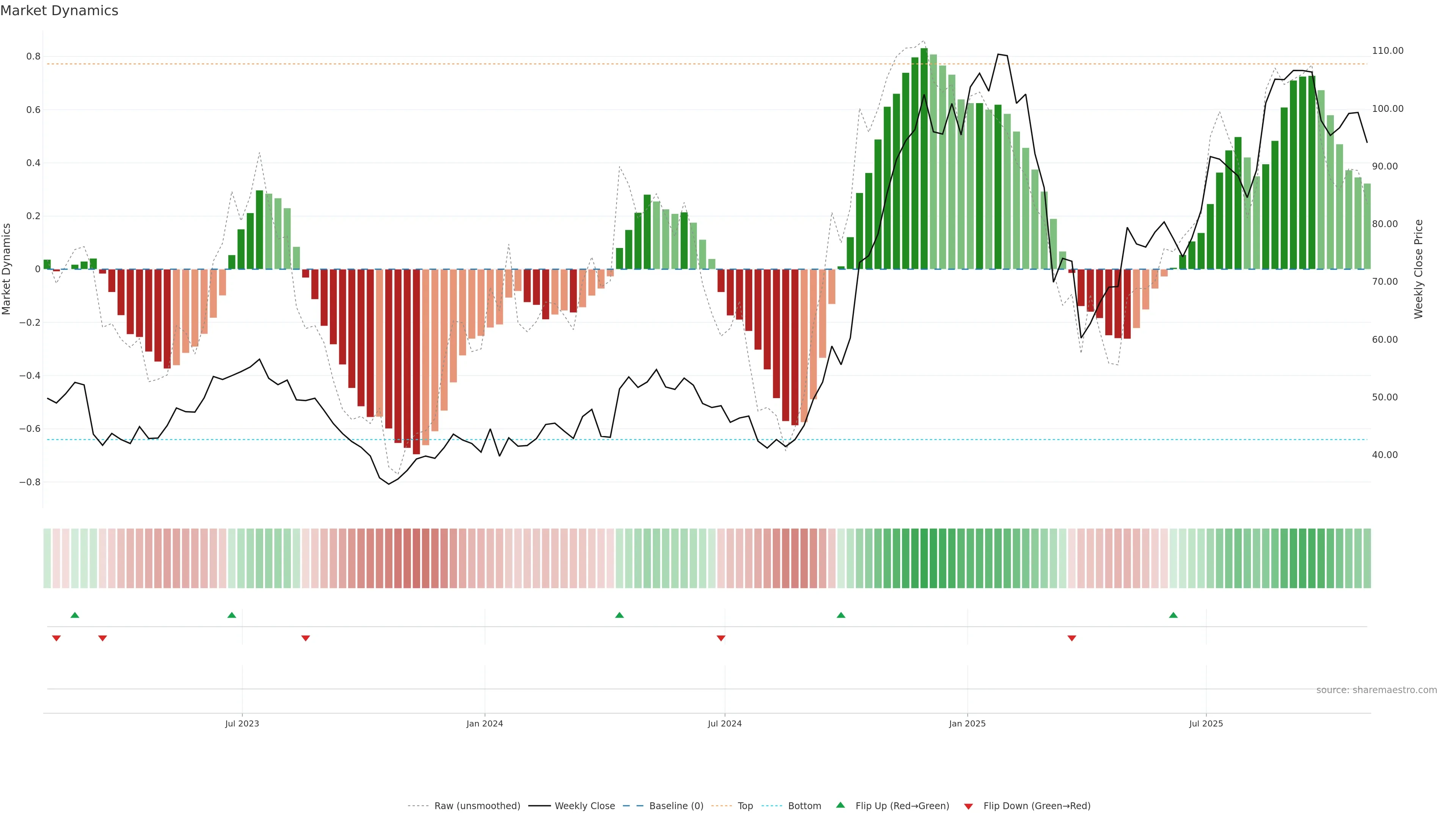Click the Jul 2024 x-axis label
1456x819 pixels.
725,723
